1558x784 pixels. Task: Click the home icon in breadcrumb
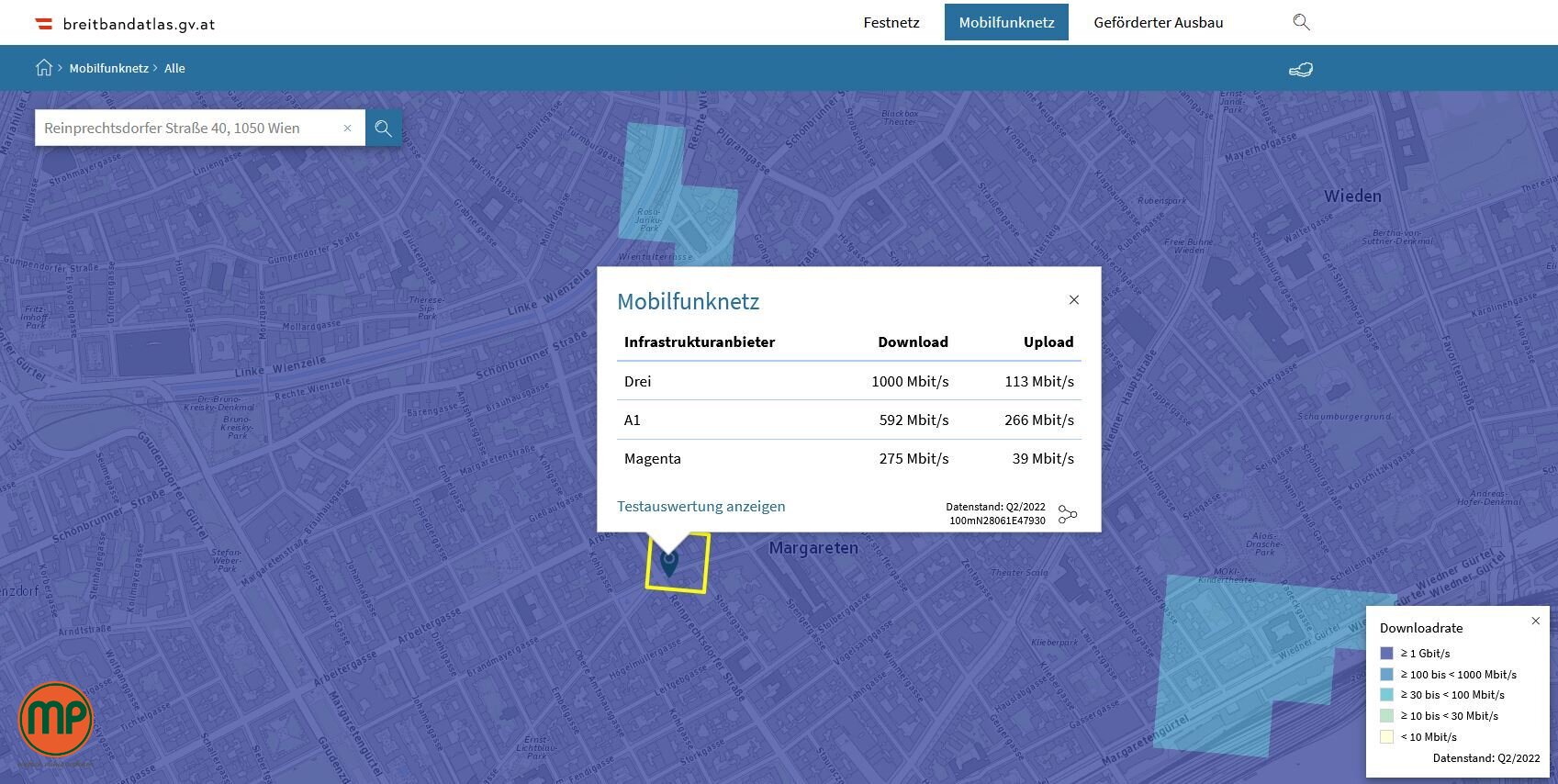(x=43, y=68)
